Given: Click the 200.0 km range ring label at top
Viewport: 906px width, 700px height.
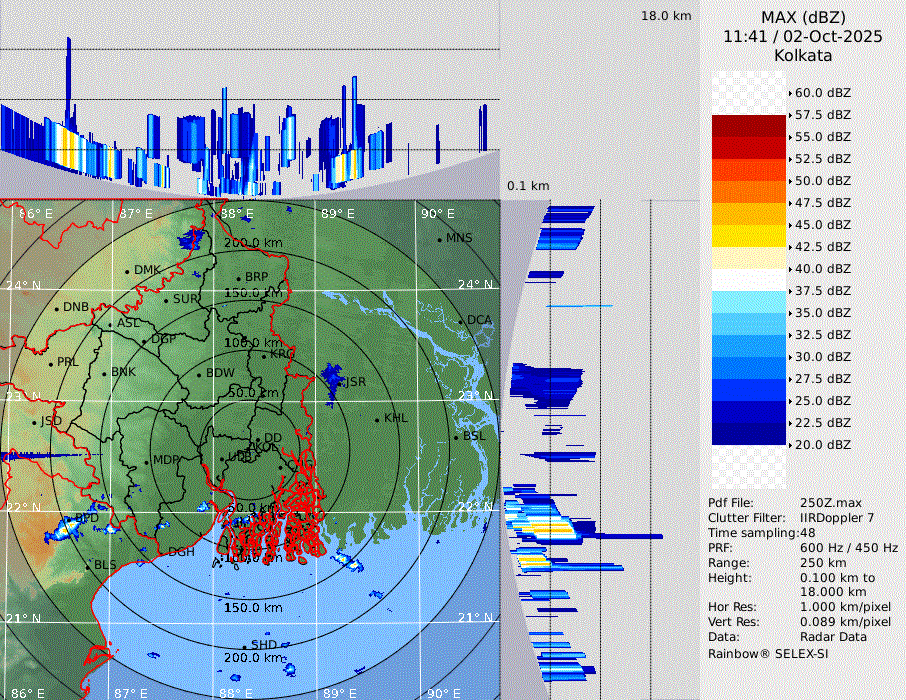Looking at the screenshot, I should (251, 243).
